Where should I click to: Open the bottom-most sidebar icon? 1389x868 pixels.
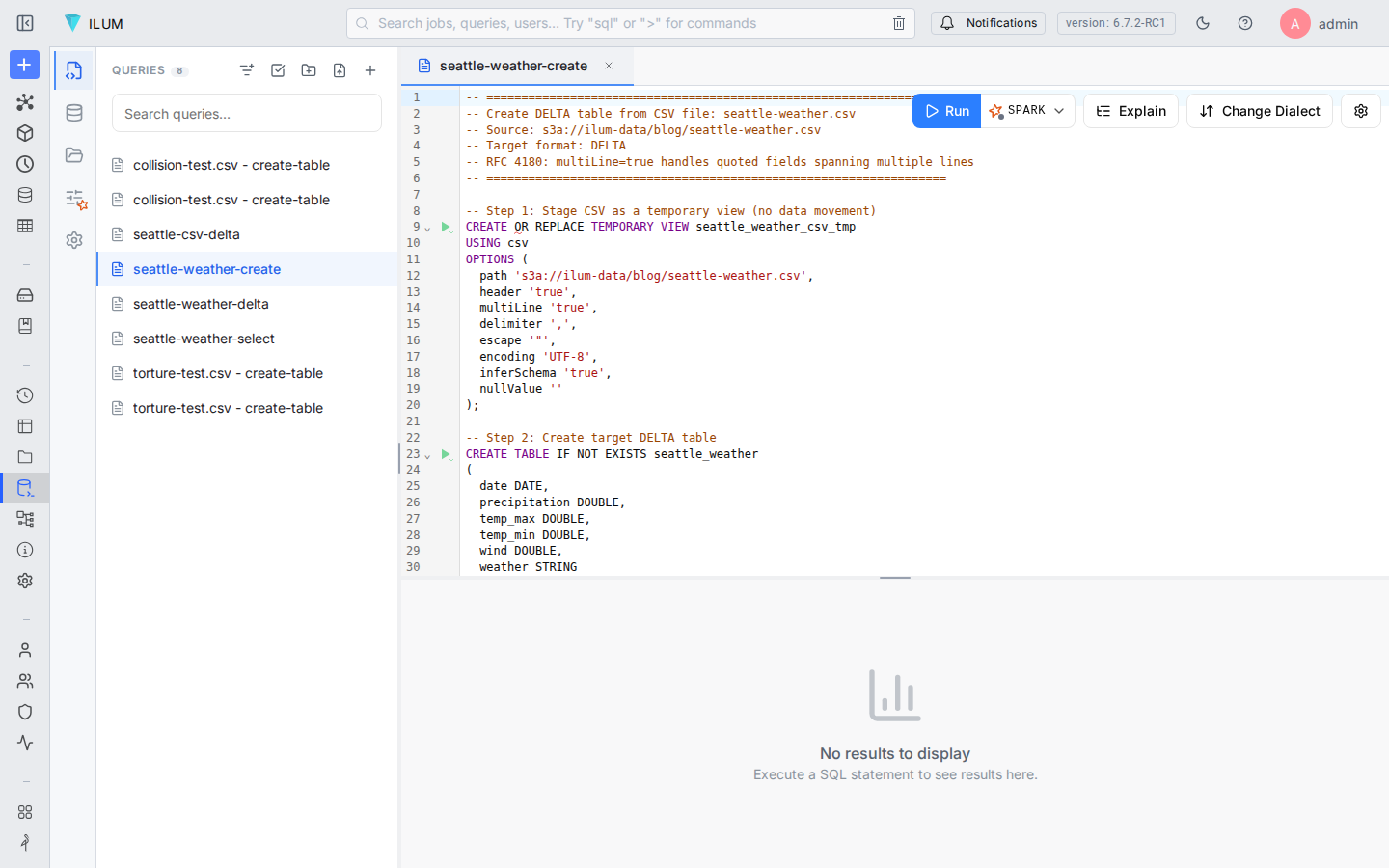coord(25,843)
